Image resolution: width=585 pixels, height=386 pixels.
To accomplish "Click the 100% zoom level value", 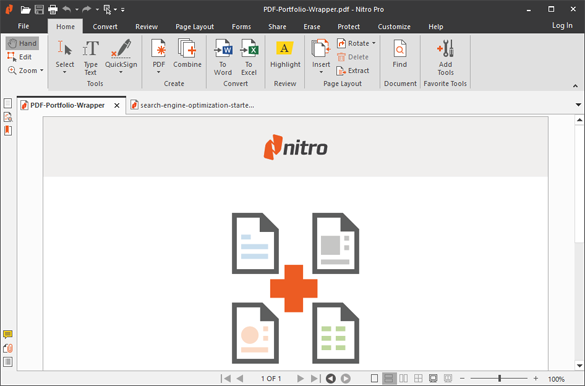I will 556,379.
